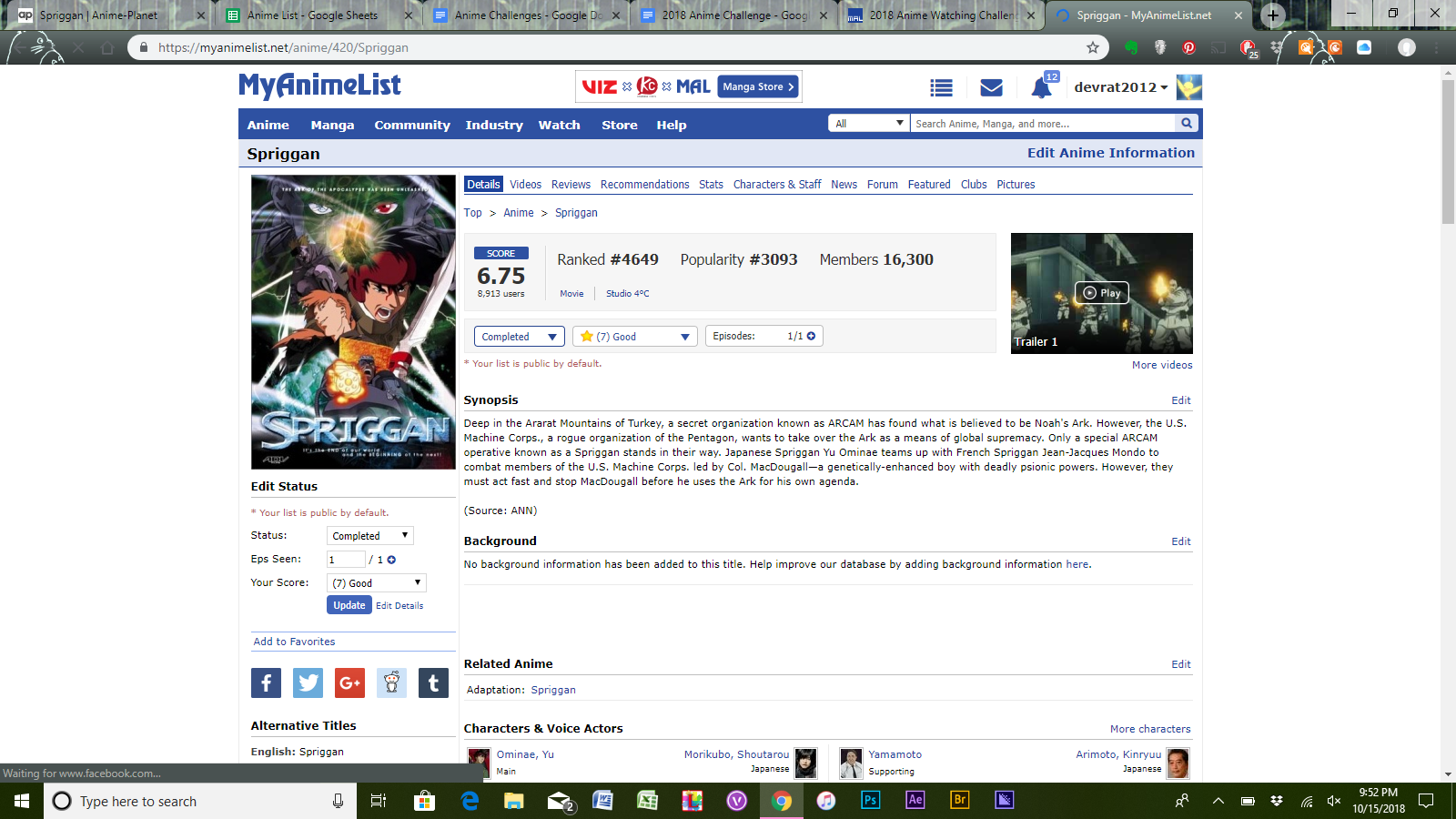Switch to the Reviews tab
The height and width of the screenshot is (819, 1456).
(571, 185)
